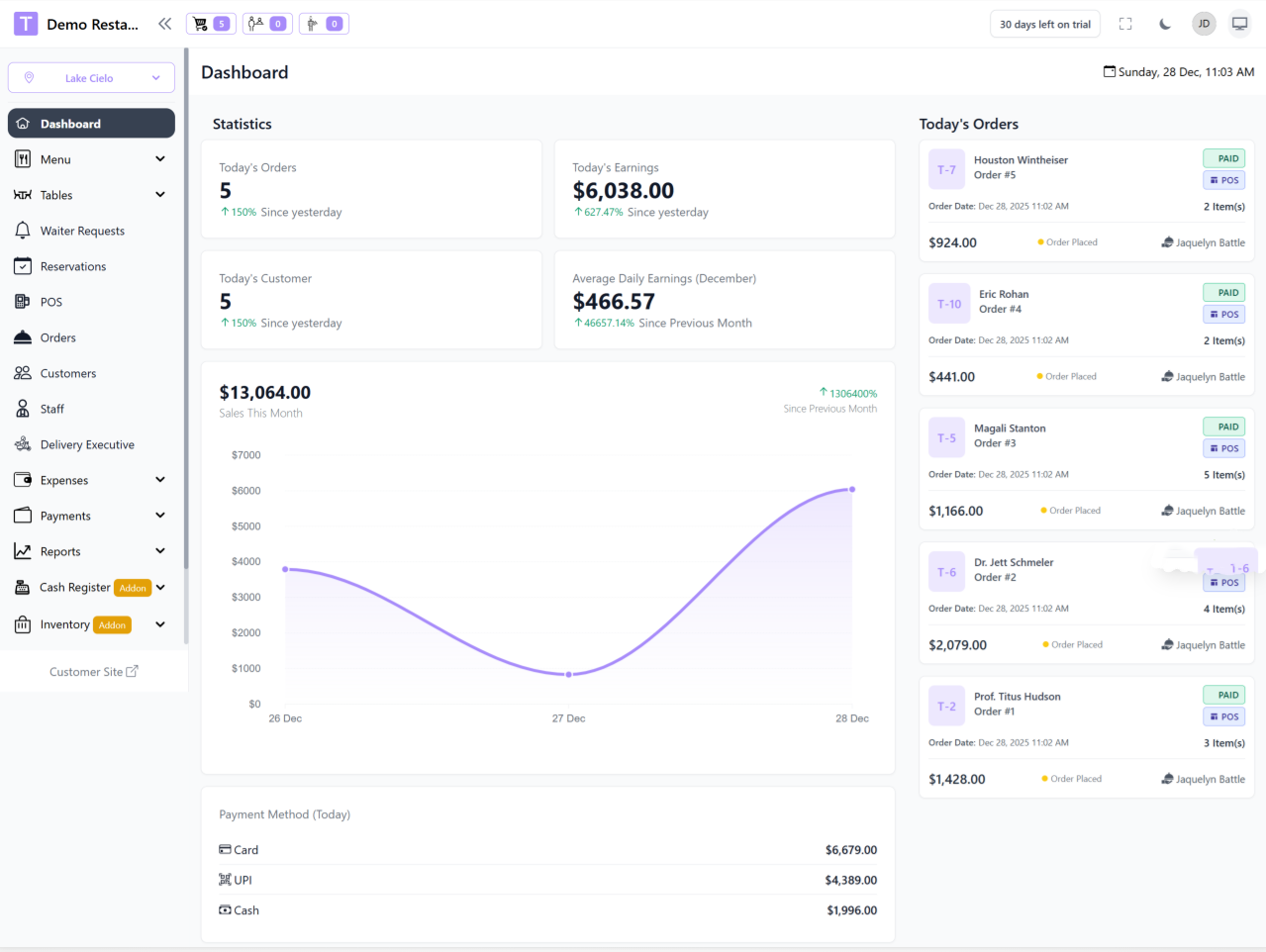Collapse the sidebar with the double-chevron icon
Image resolution: width=1266 pixels, height=952 pixels.
pos(164,24)
